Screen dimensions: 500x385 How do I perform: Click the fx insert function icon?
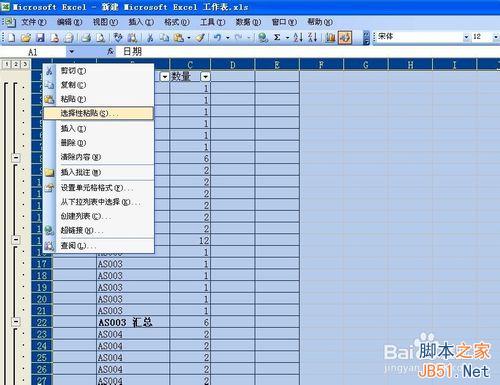coord(111,52)
